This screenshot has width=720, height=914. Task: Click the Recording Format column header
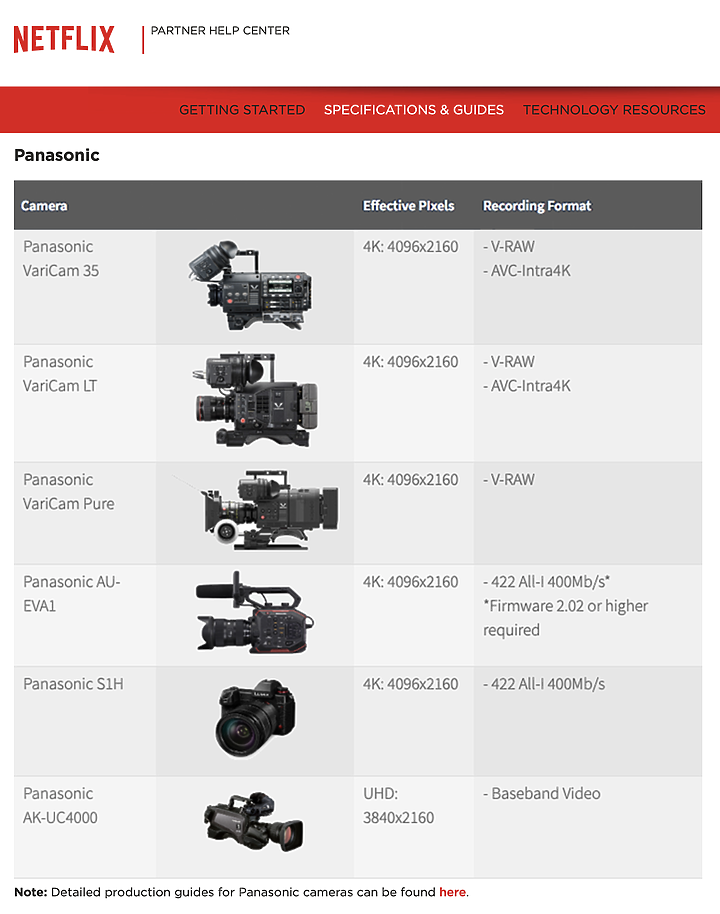click(537, 206)
